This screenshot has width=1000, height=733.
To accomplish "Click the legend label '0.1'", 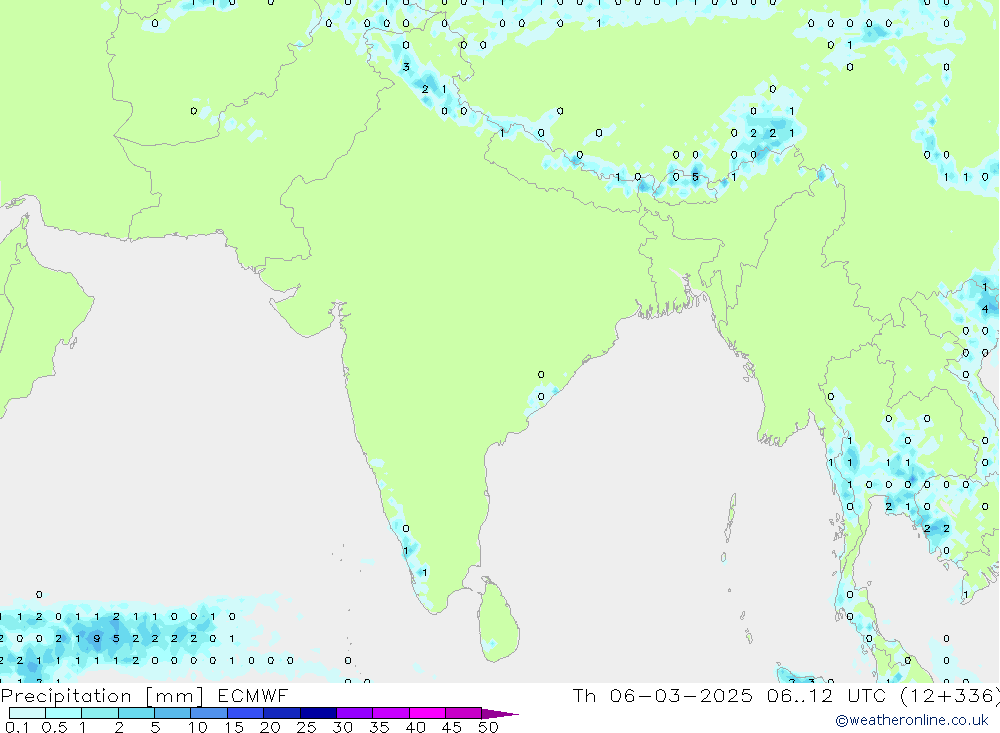I will point(17,727).
